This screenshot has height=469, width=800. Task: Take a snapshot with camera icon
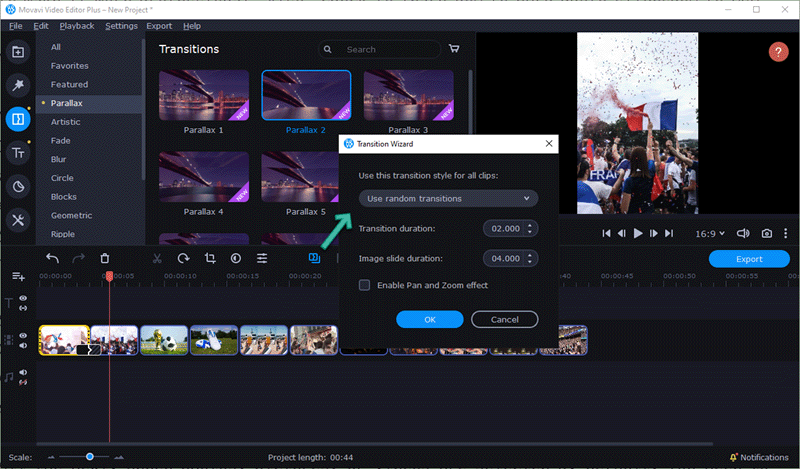point(766,233)
